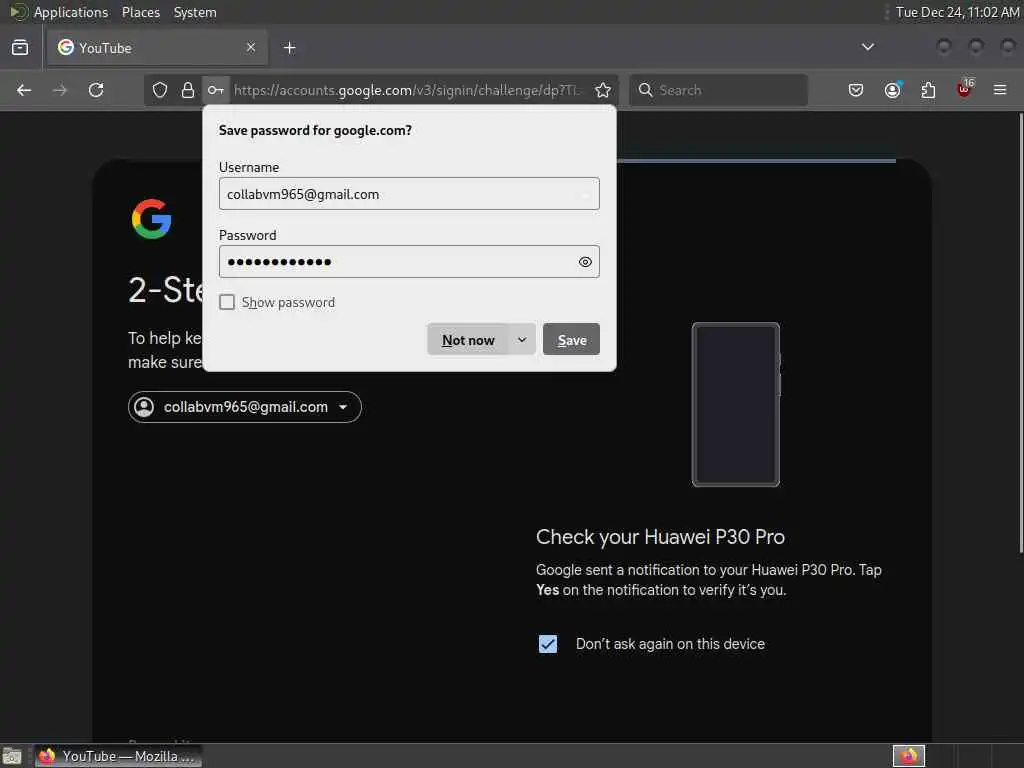
Task: Open the Firefox account icon
Action: click(892, 90)
